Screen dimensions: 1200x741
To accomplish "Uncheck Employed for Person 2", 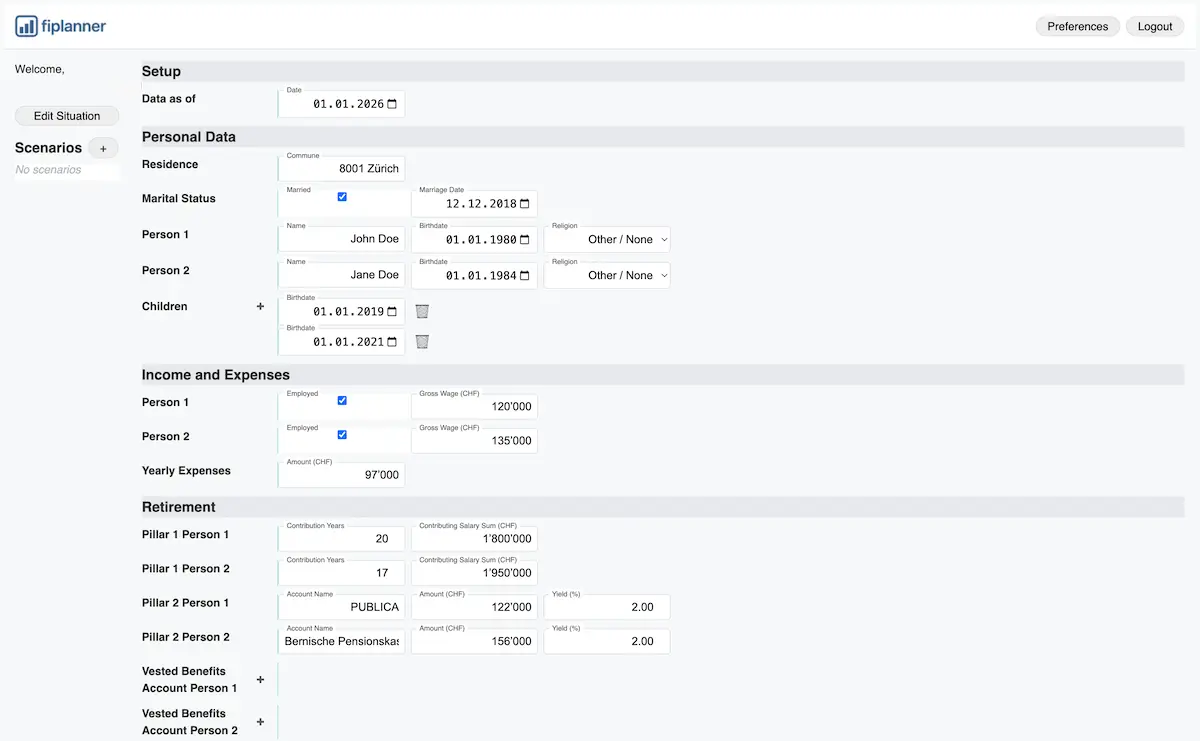I will [x=342, y=434].
